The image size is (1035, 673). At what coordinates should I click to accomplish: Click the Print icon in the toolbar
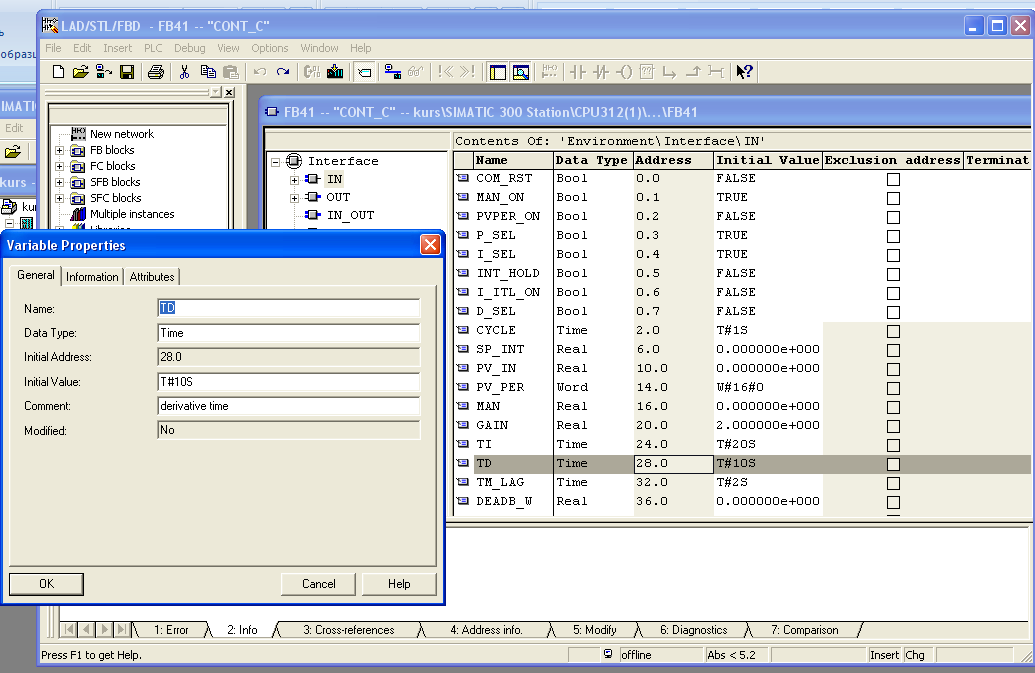(x=155, y=72)
